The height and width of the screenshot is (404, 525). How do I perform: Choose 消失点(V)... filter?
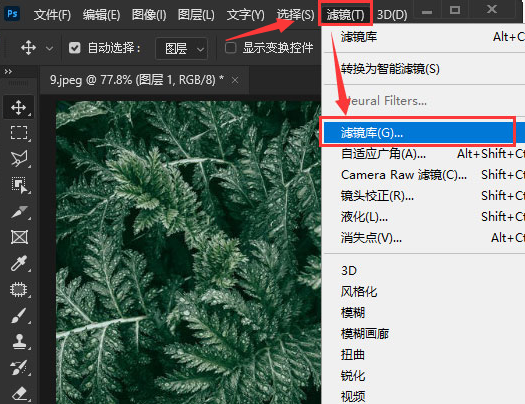pyautogui.click(x=423, y=238)
